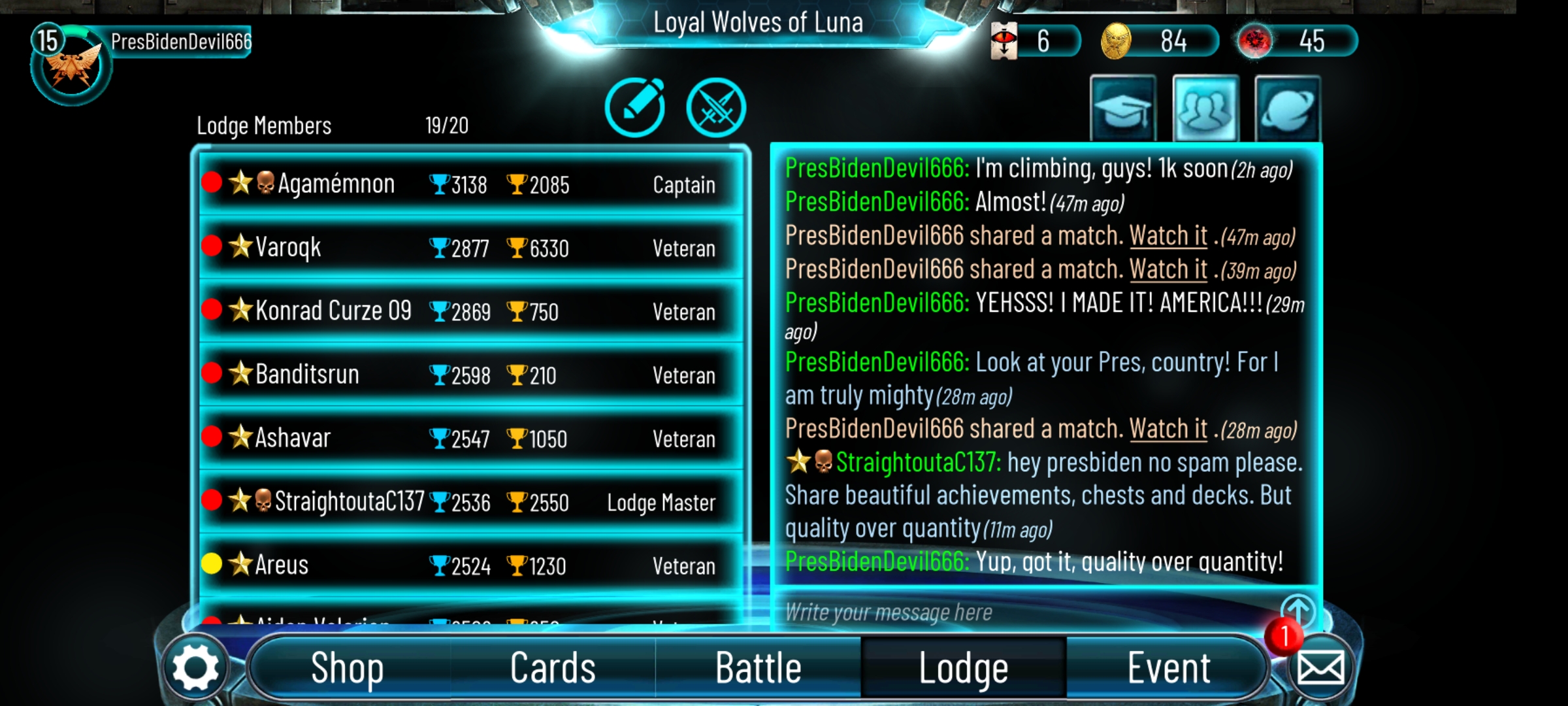The height and width of the screenshot is (706, 1568).
Task: Tap the red gem currency counter
Action: [1297, 41]
